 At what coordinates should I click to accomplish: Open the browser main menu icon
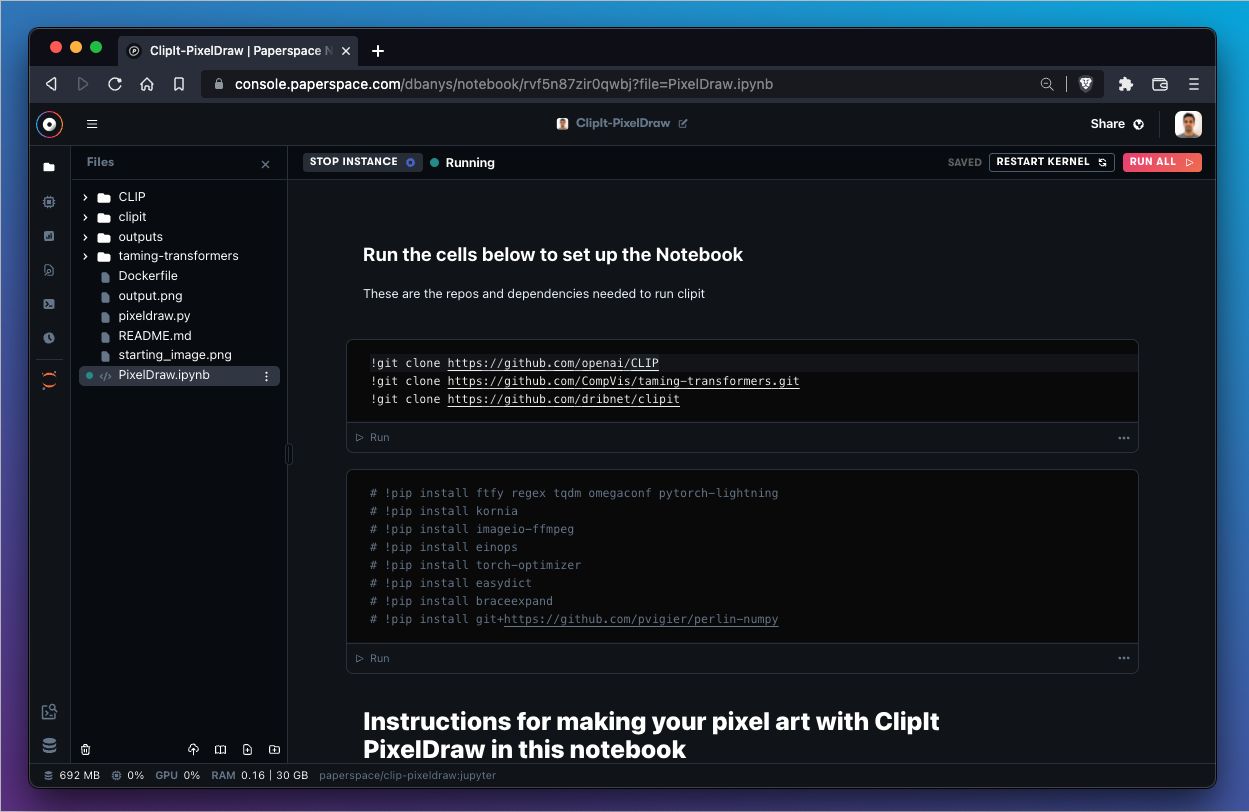(1194, 84)
